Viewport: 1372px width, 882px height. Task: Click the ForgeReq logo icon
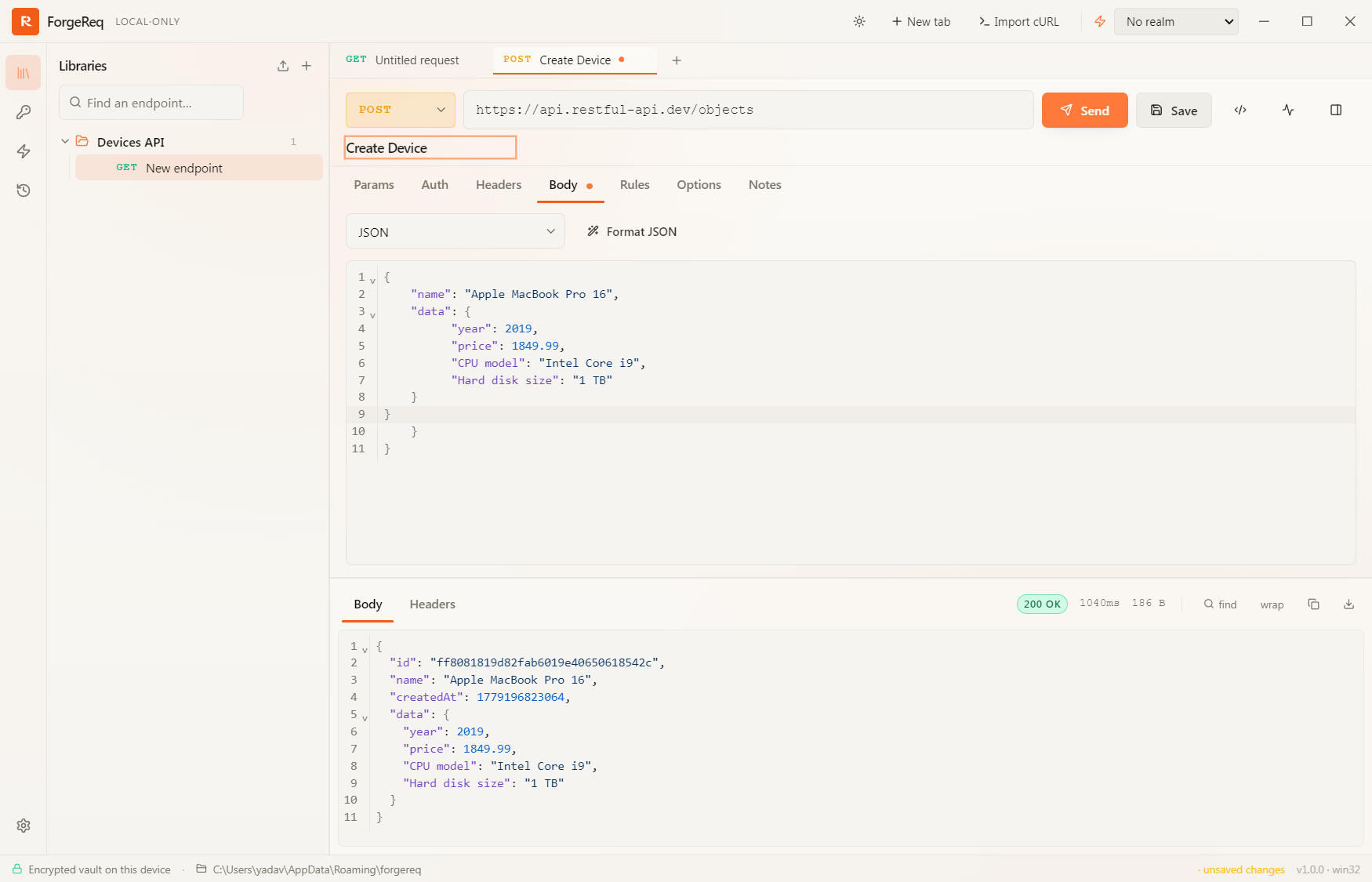point(25,22)
